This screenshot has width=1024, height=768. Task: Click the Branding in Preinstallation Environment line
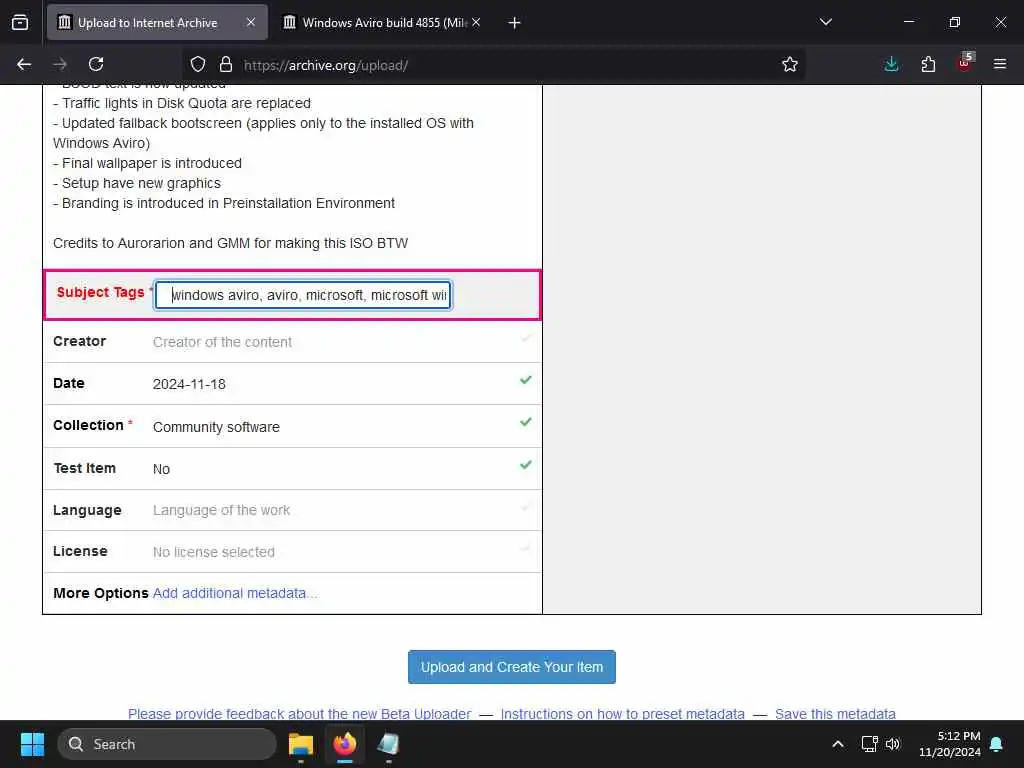tap(224, 203)
